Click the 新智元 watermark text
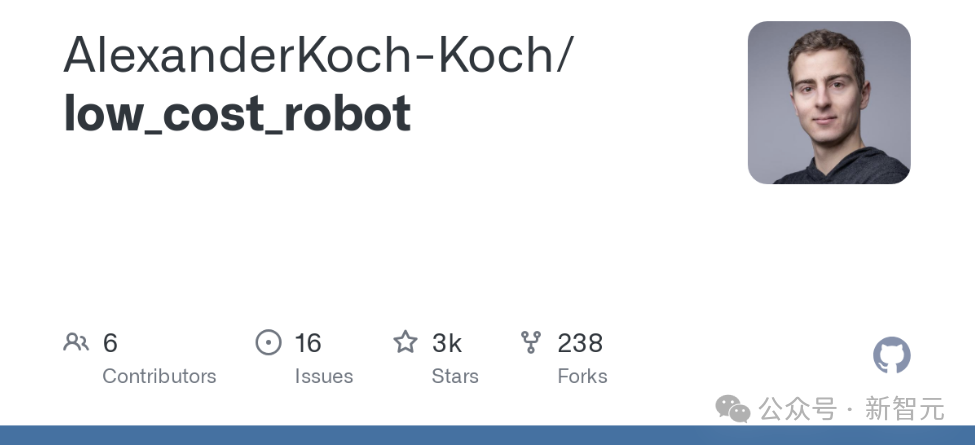 click(904, 408)
